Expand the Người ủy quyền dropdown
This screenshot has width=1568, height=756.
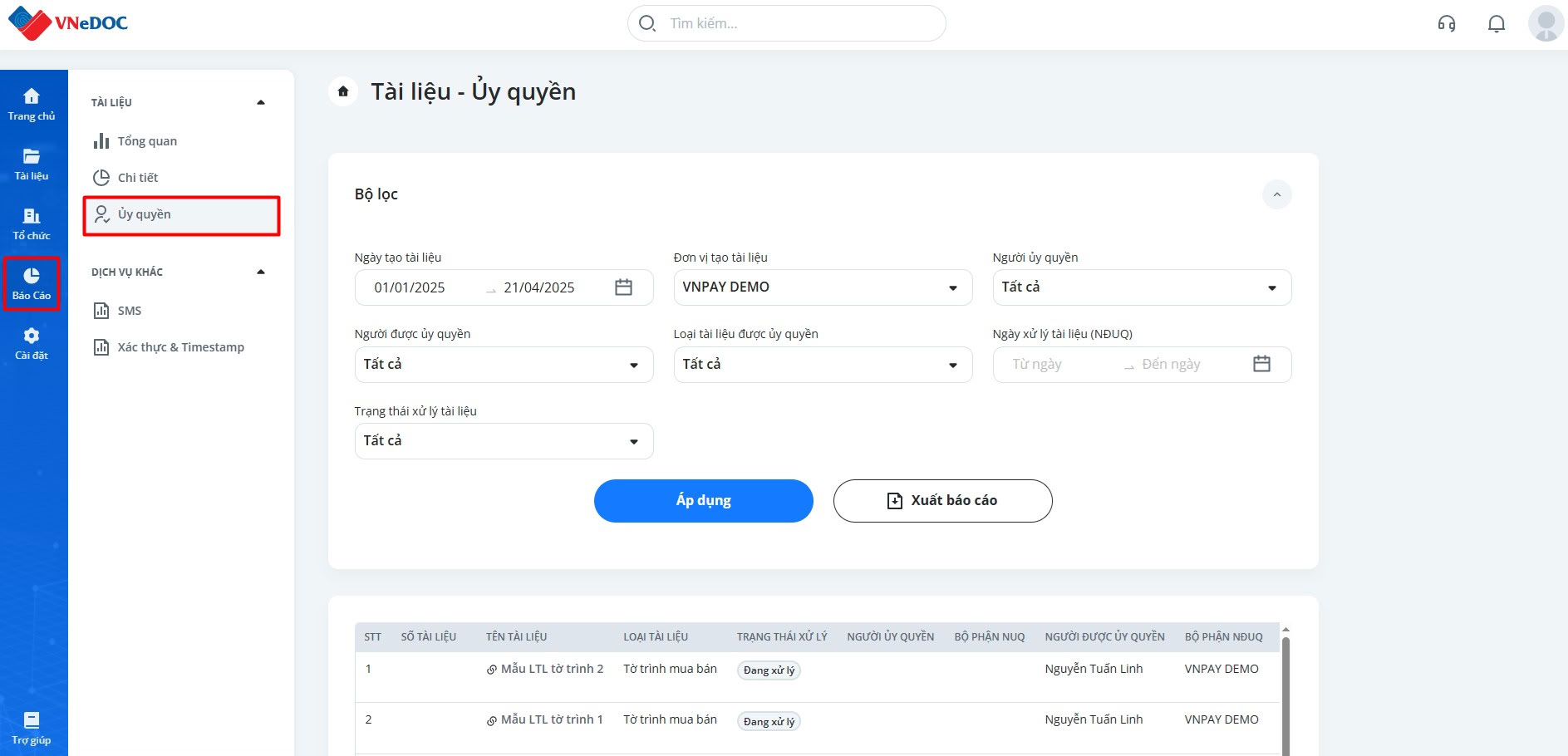coord(1141,287)
